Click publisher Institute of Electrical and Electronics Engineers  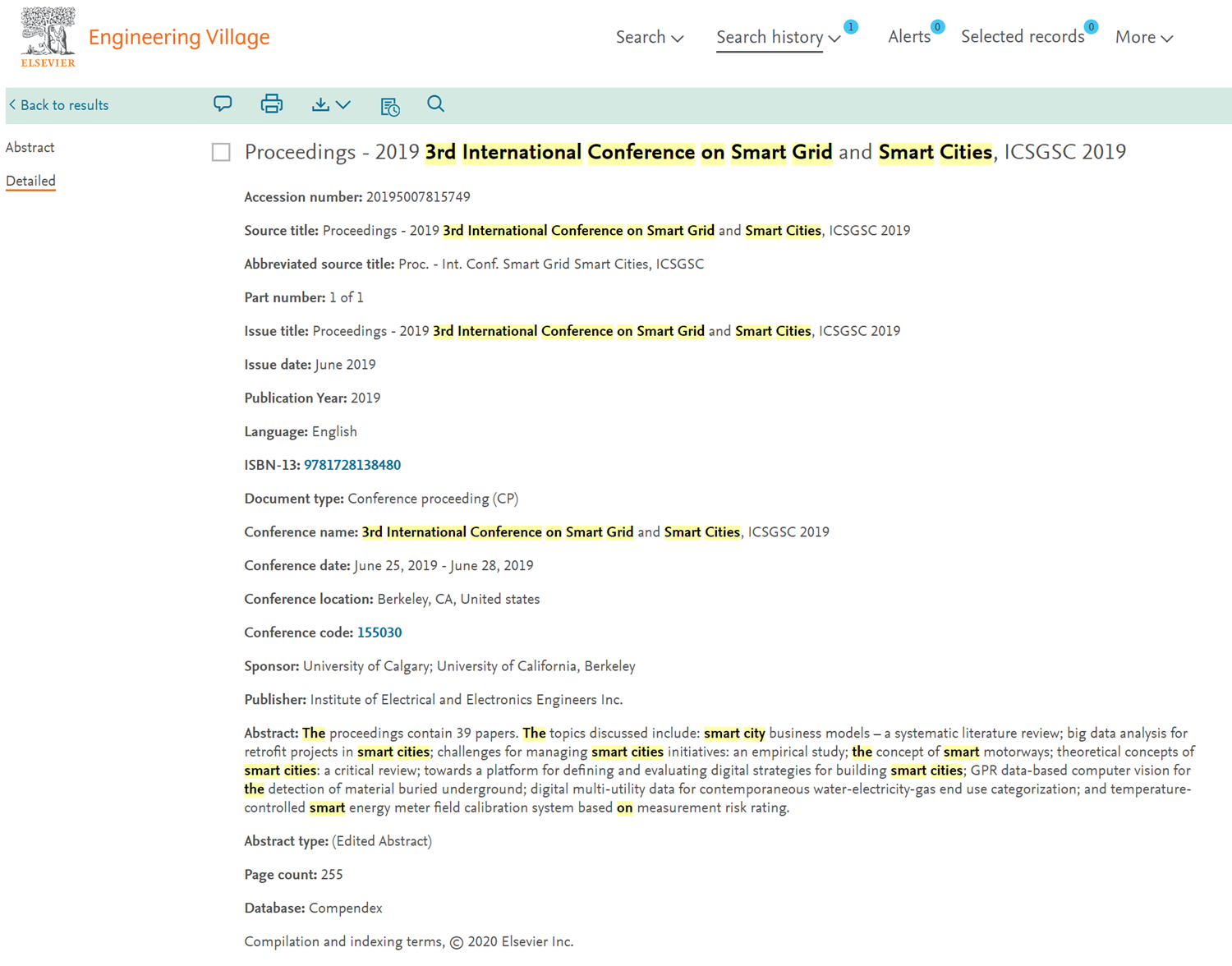pyautogui.click(x=467, y=700)
